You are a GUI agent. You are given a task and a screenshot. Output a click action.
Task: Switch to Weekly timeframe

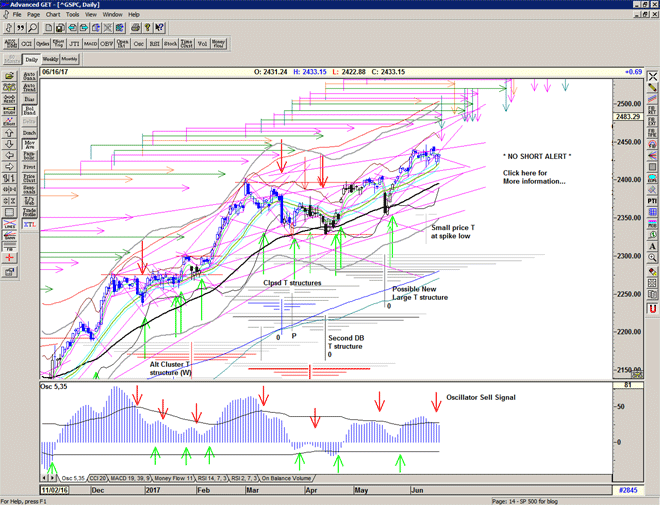point(49,60)
